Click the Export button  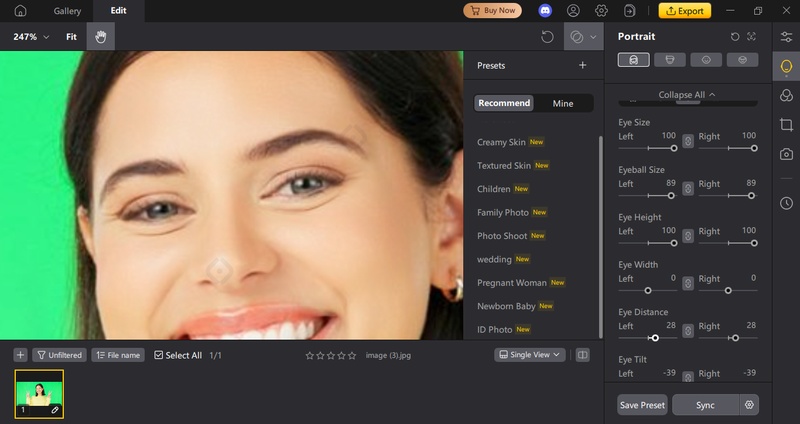click(684, 11)
